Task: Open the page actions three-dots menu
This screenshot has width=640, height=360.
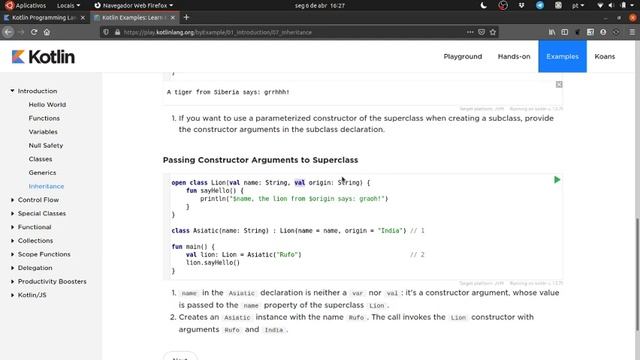Action: coord(470,32)
